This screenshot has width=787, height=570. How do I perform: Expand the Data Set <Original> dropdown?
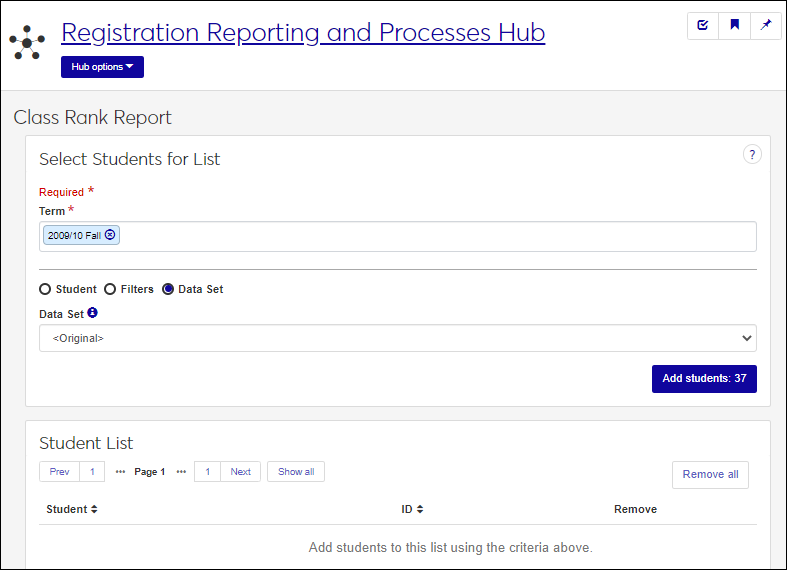[397, 338]
